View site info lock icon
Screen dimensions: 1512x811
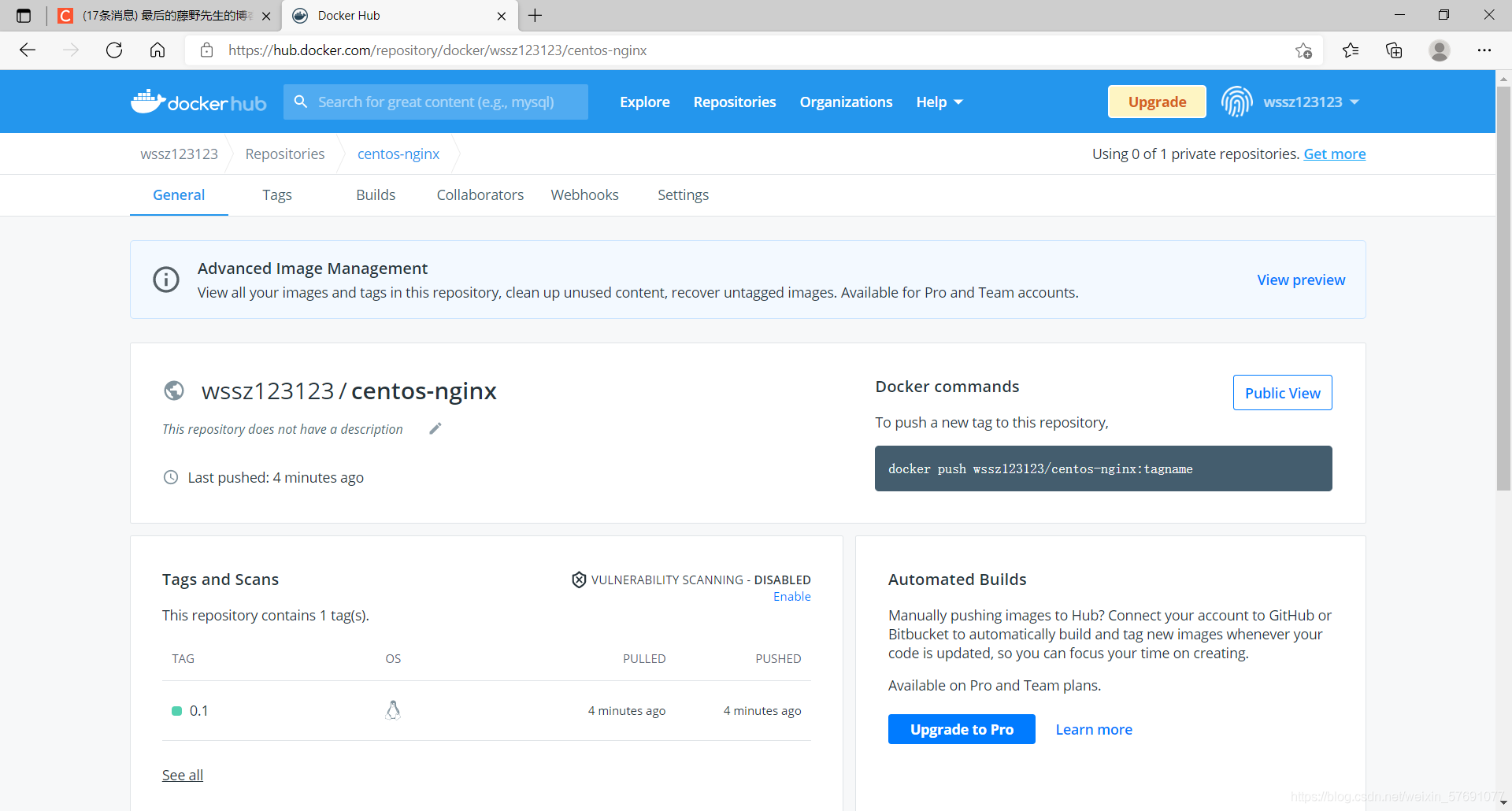[x=207, y=50]
